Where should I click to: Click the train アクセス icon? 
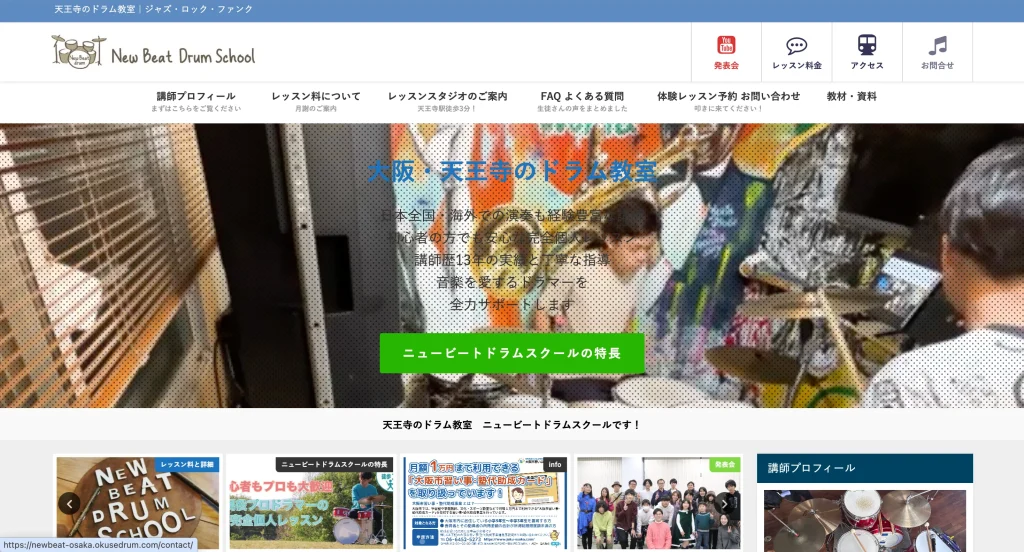(x=867, y=52)
